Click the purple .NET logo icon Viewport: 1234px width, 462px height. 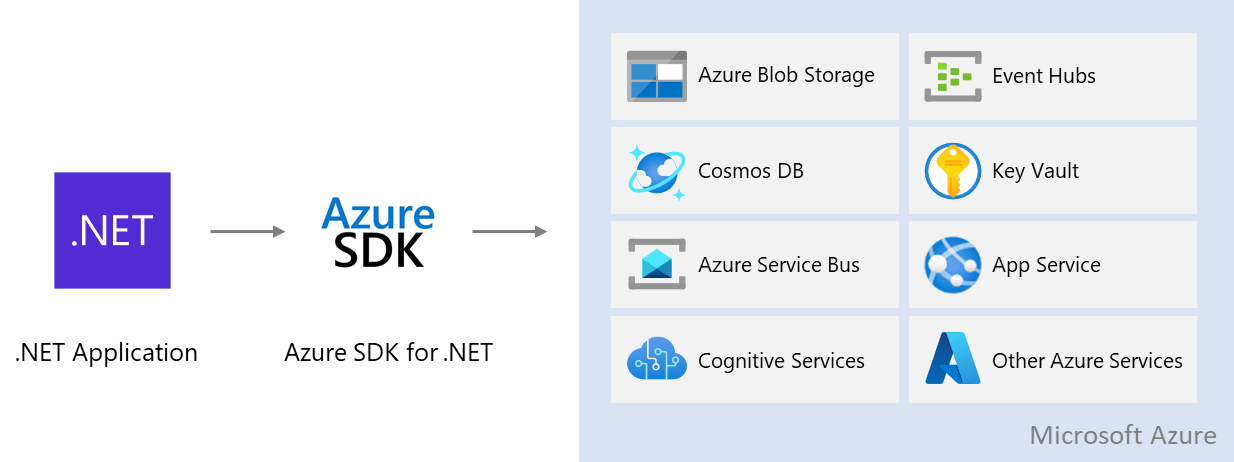[112, 230]
